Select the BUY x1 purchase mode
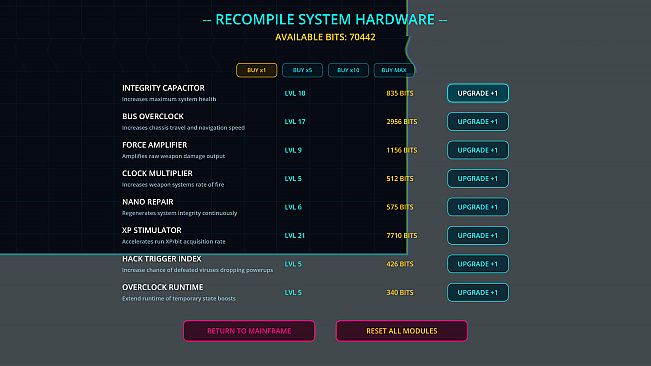Image resolution: width=651 pixels, height=366 pixels. pyautogui.click(x=256, y=70)
